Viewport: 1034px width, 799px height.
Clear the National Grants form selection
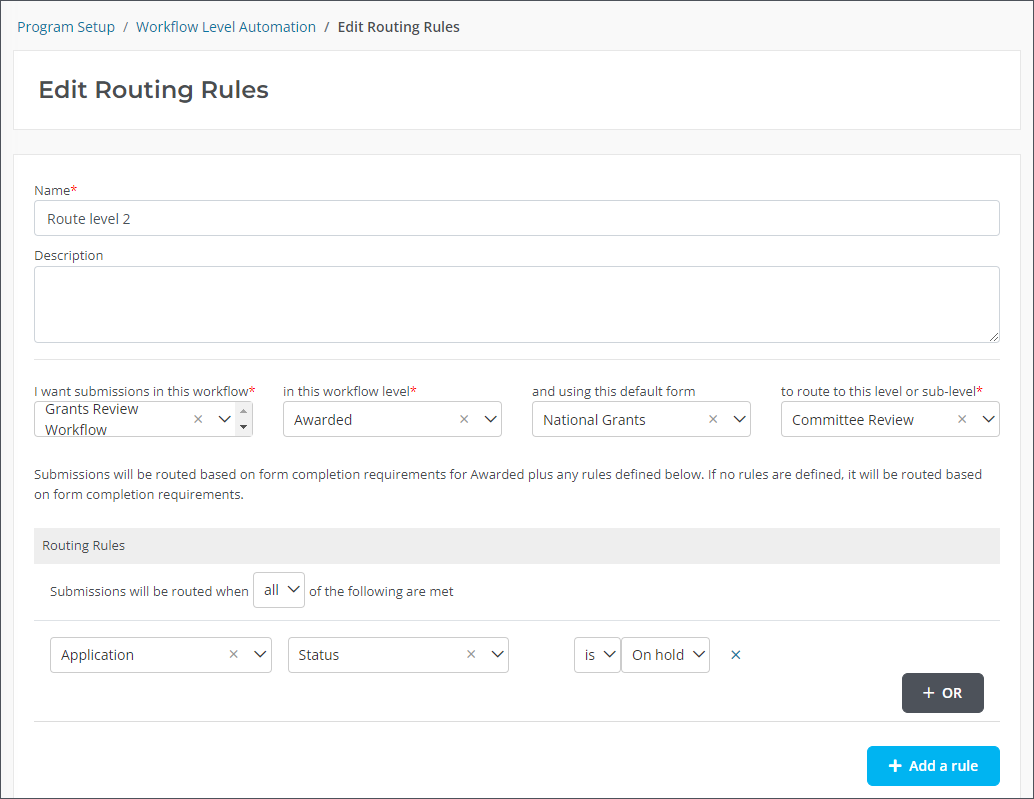713,420
